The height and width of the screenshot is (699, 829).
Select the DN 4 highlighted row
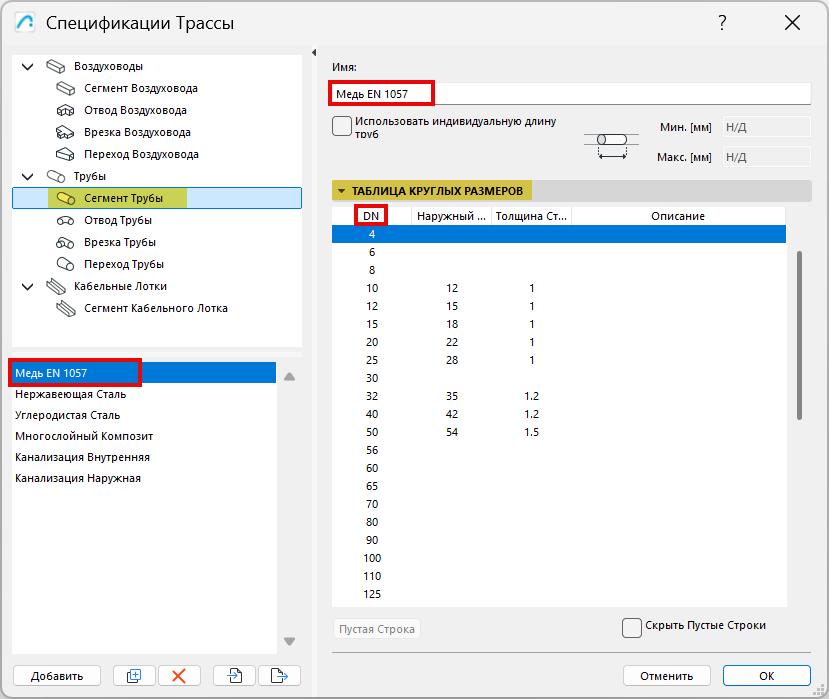[559, 234]
